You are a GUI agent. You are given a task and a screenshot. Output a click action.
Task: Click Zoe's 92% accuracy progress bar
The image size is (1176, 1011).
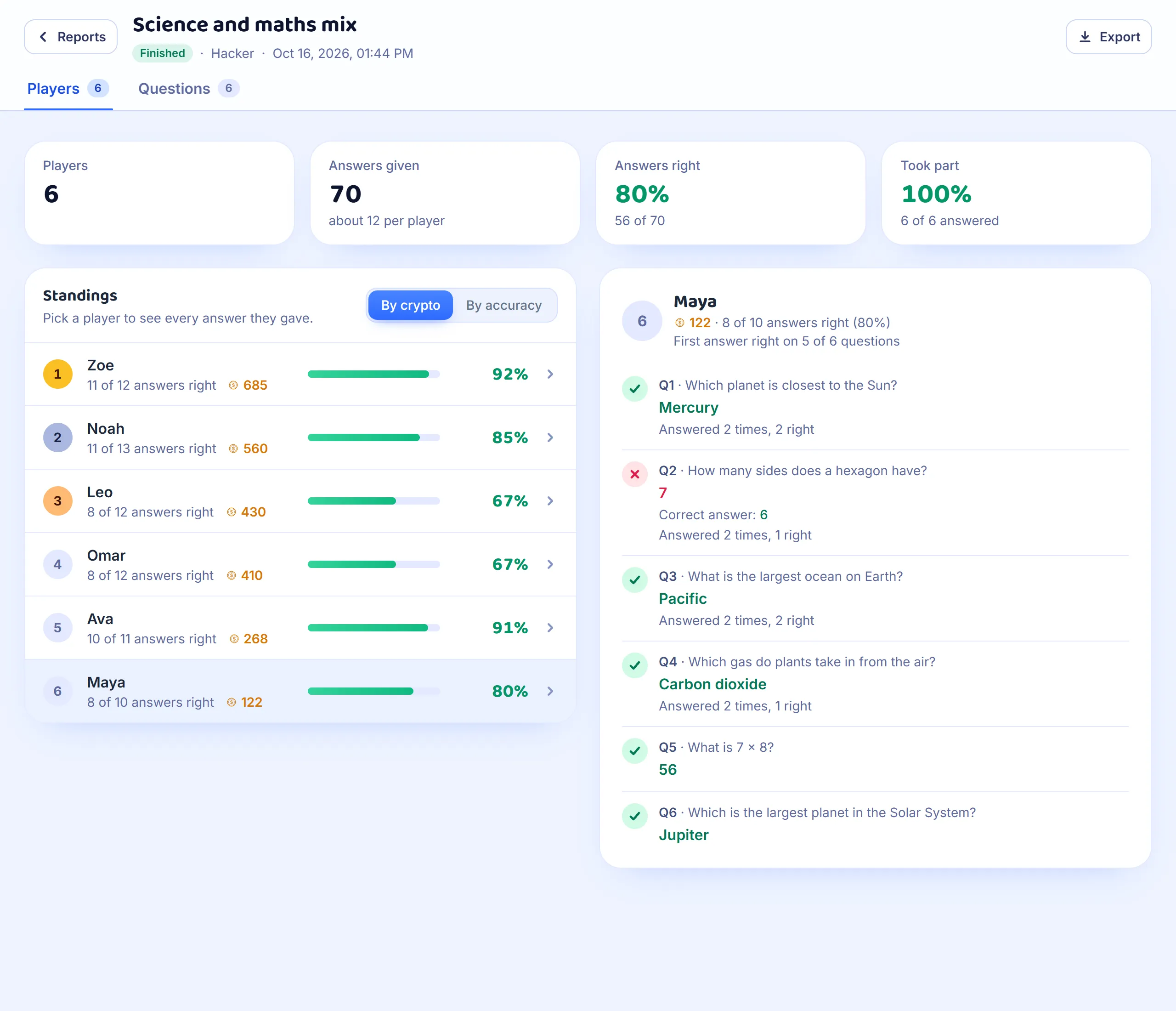coord(373,374)
